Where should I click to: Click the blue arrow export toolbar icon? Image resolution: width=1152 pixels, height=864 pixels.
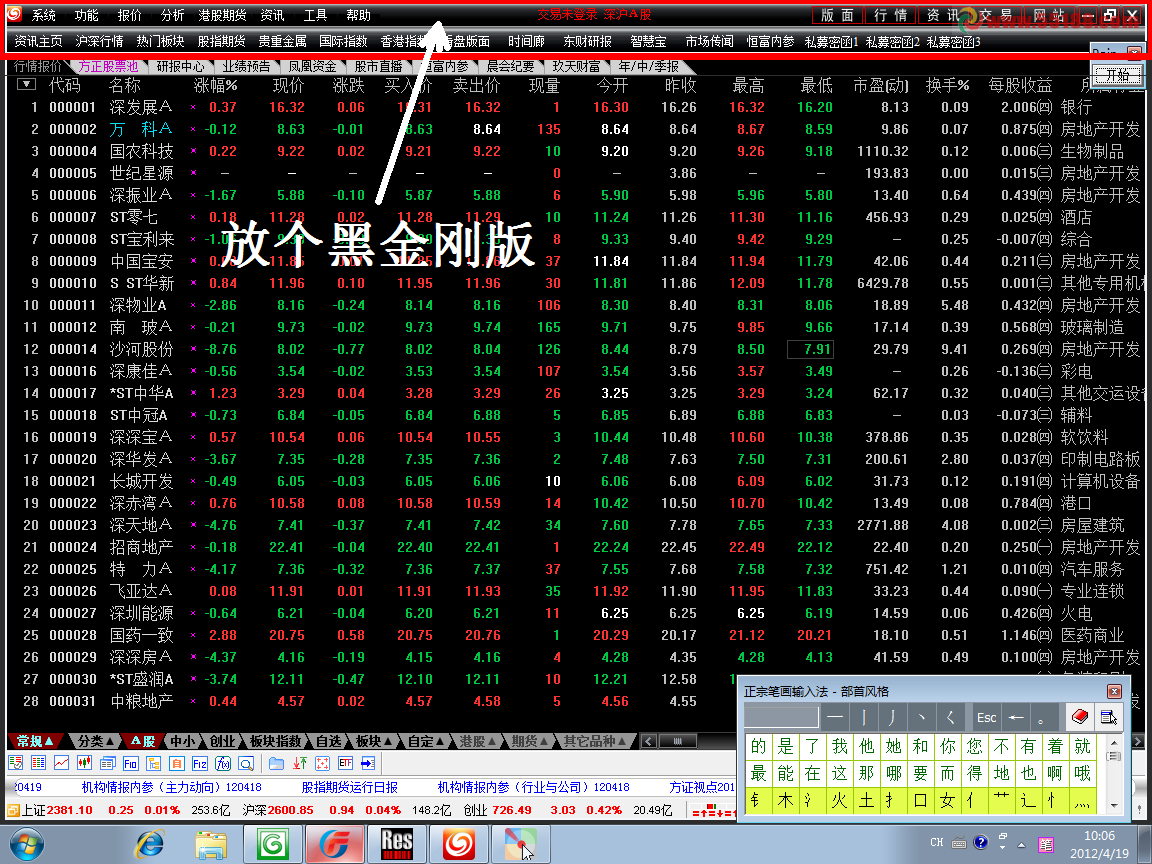point(368,763)
